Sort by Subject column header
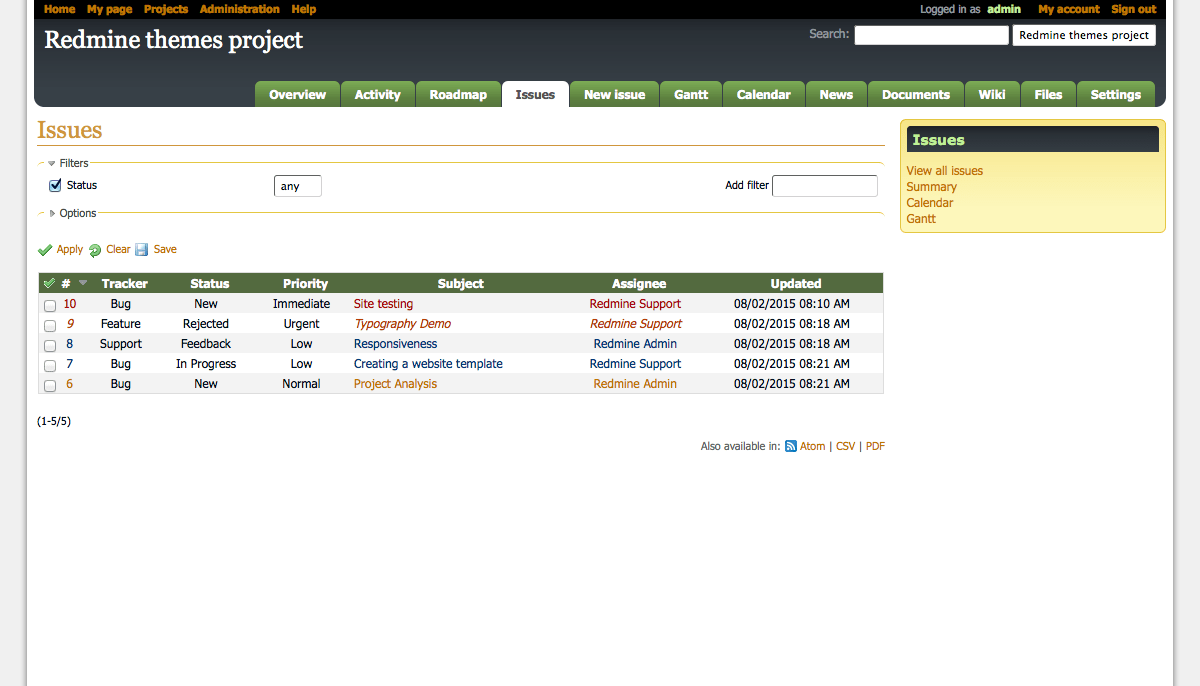The width and height of the screenshot is (1200, 686). pos(461,284)
